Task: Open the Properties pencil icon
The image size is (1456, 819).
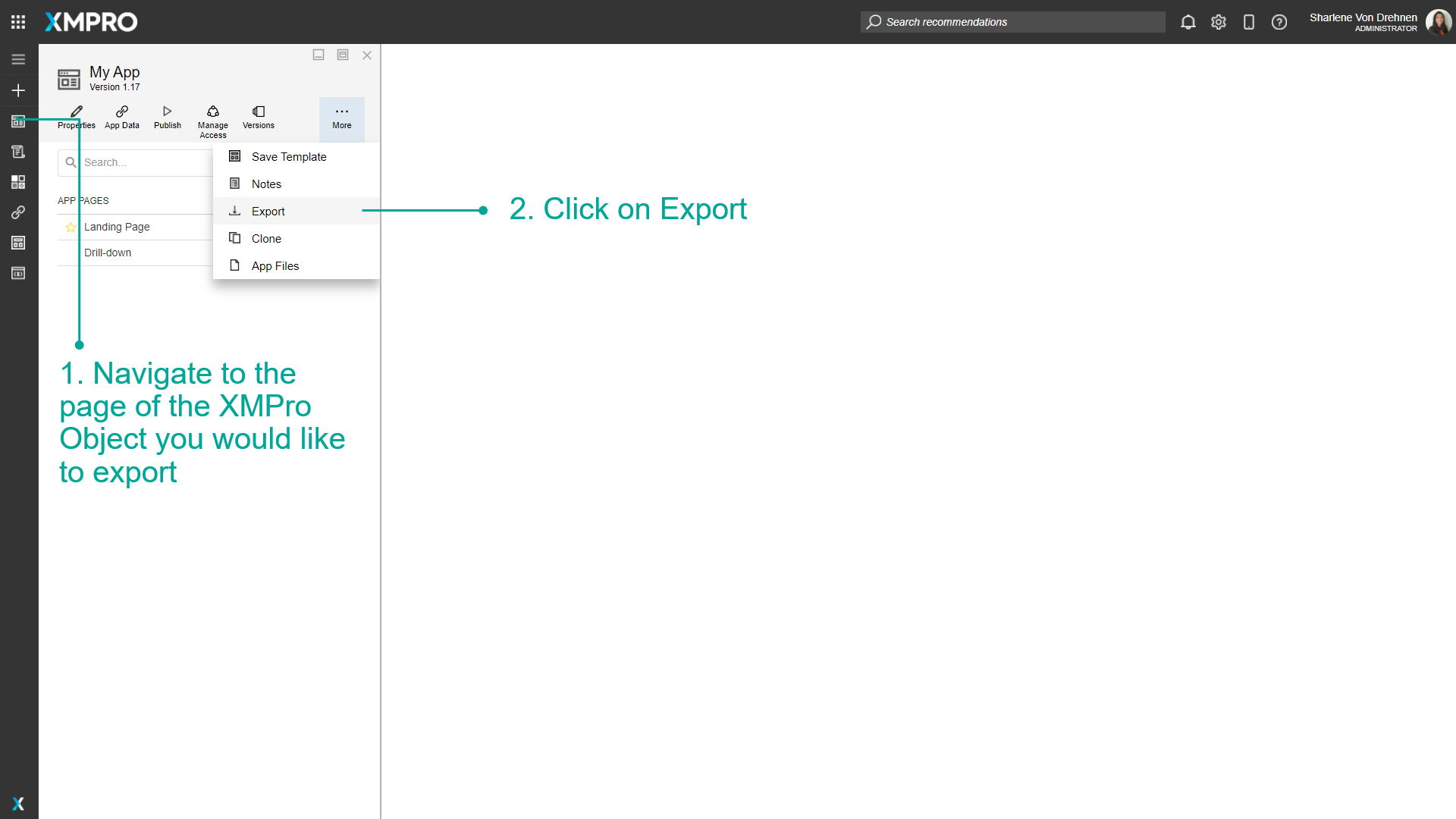Action: tap(76, 118)
